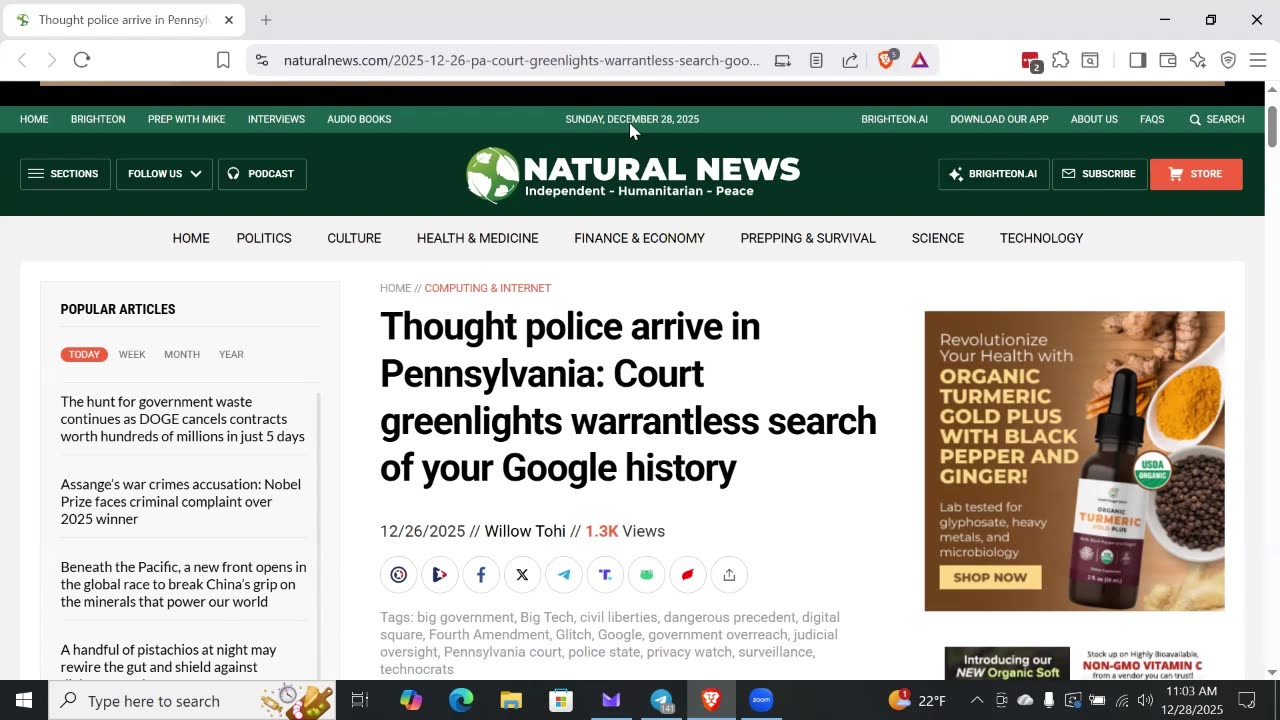Click the Natural News logo
The height and width of the screenshot is (720, 1280).
tap(633, 174)
